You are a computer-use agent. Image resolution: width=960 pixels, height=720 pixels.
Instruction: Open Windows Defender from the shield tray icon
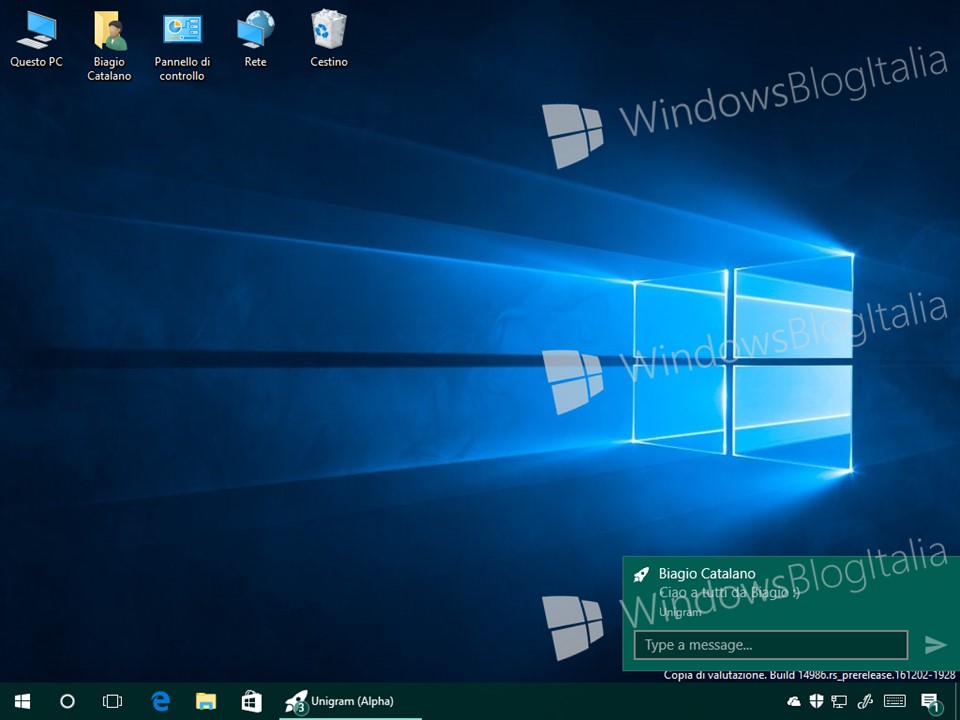(816, 701)
